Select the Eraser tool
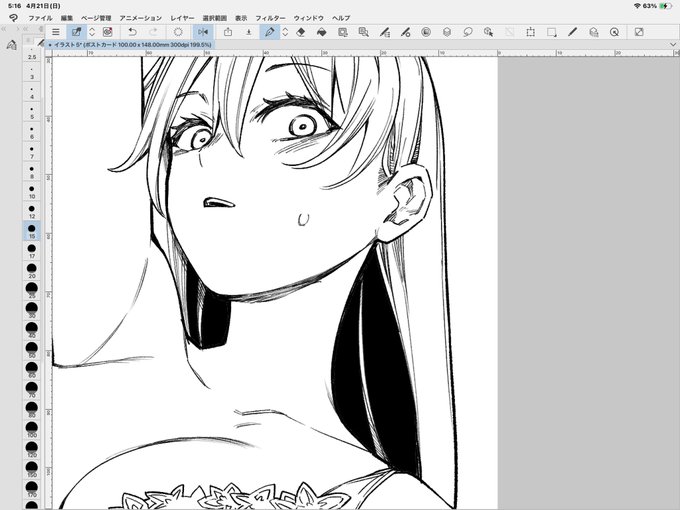The image size is (680, 510). pyautogui.click(x=301, y=32)
